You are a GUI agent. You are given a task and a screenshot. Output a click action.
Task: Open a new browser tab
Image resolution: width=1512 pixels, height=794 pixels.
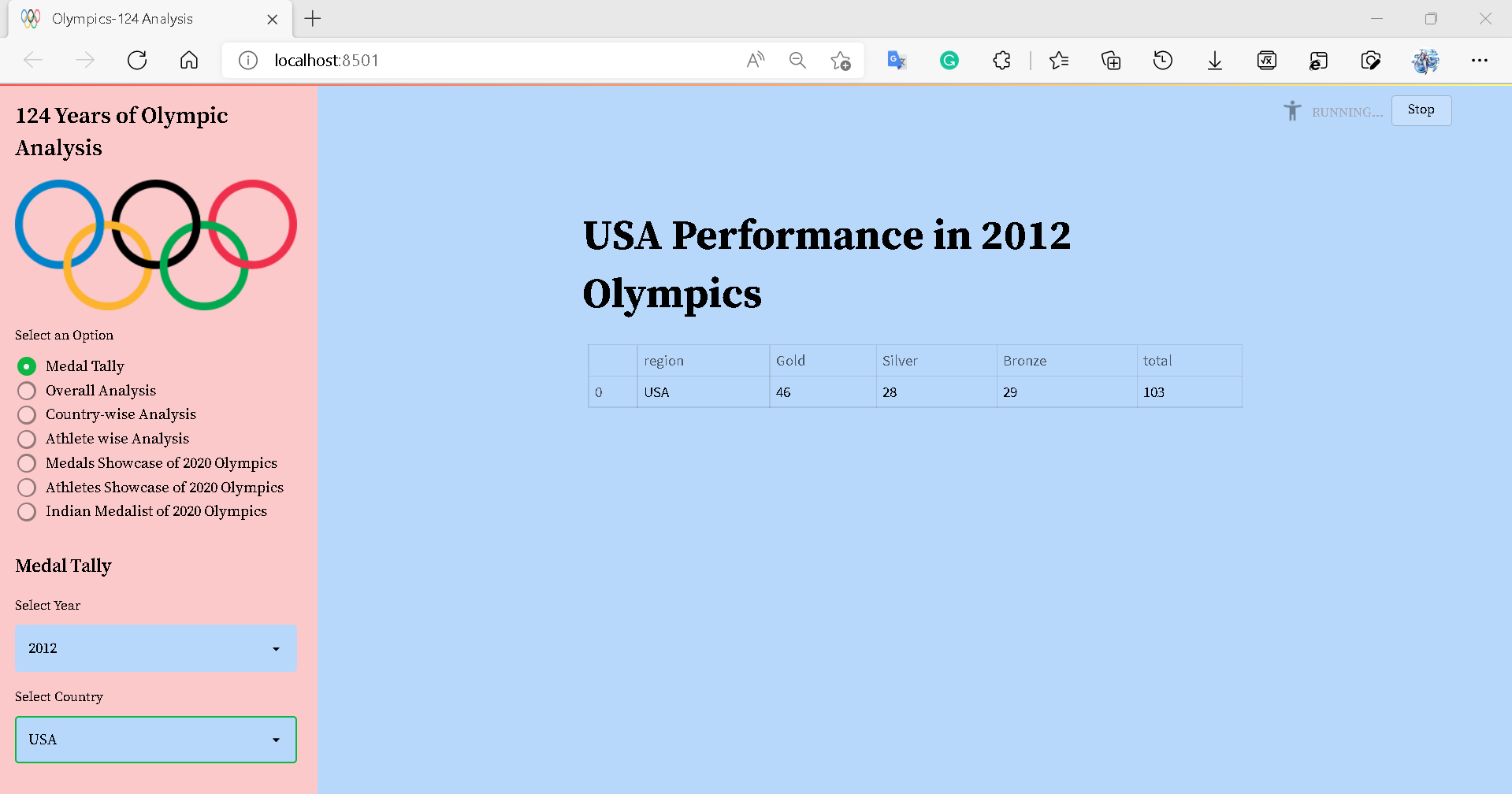[313, 19]
